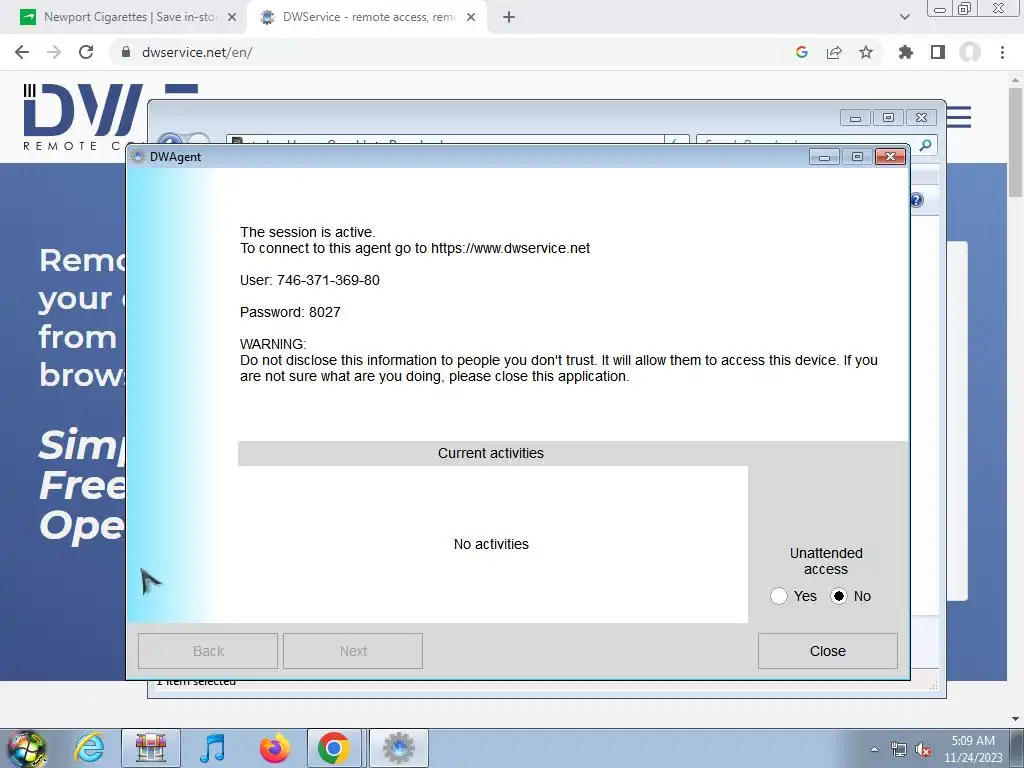Go back in Chrome

[22, 52]
